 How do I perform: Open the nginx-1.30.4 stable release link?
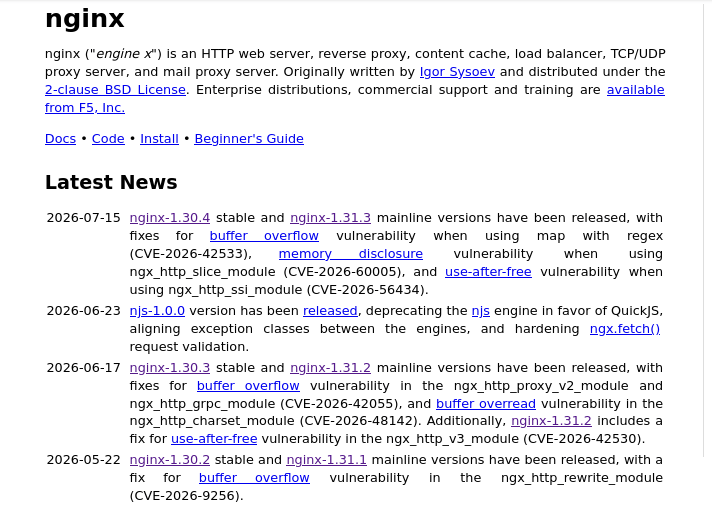click(x=170, y=218)
